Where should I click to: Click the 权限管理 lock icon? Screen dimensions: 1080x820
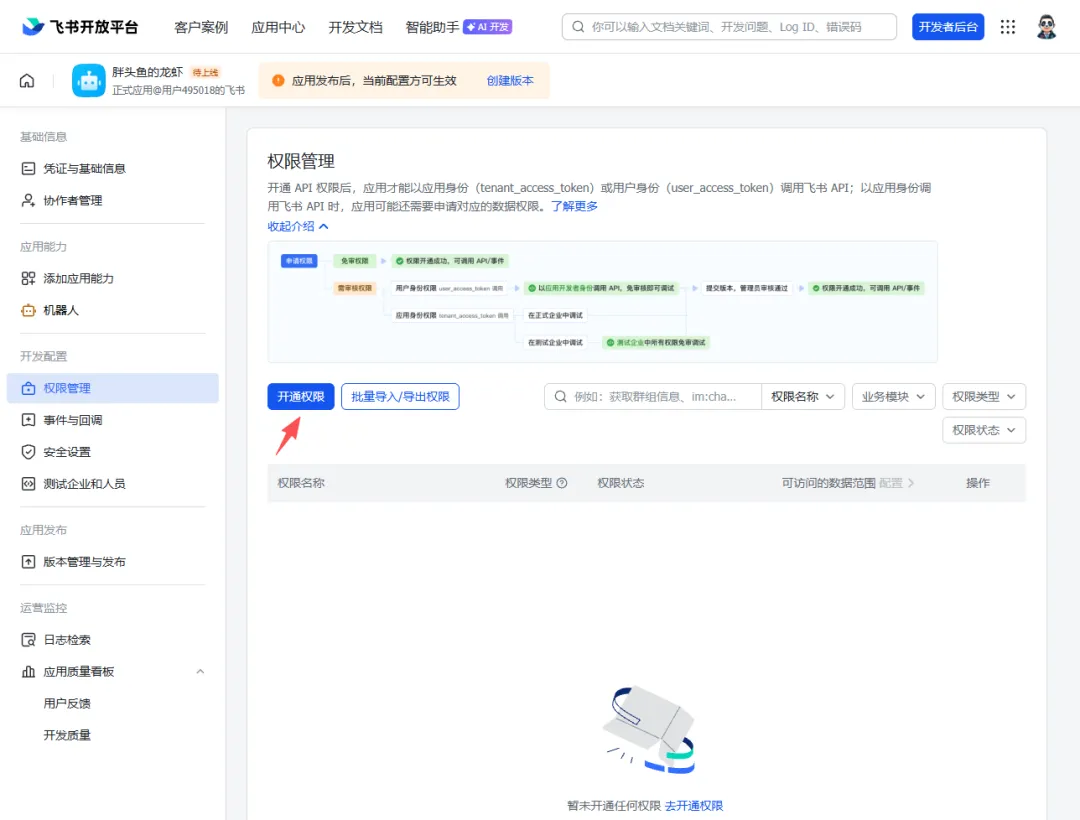pos(28,388)
